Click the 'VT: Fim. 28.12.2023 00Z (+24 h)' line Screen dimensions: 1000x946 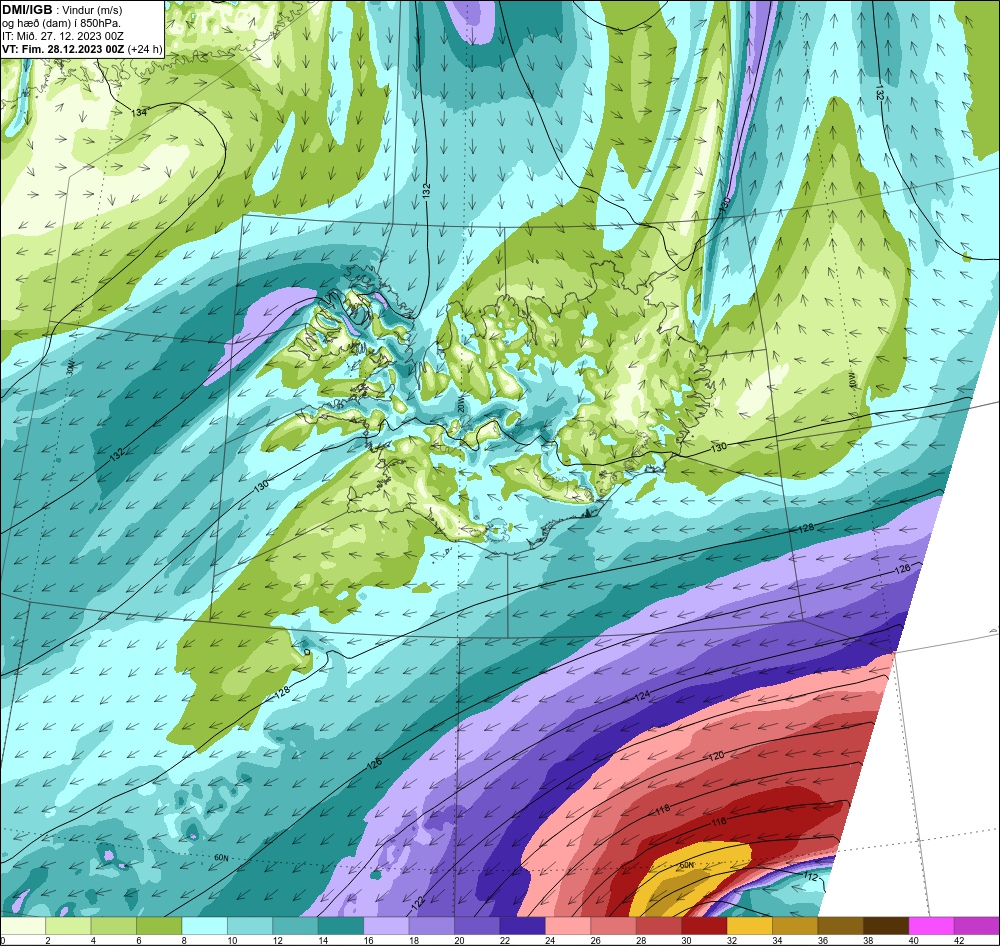tap(82, 49)
